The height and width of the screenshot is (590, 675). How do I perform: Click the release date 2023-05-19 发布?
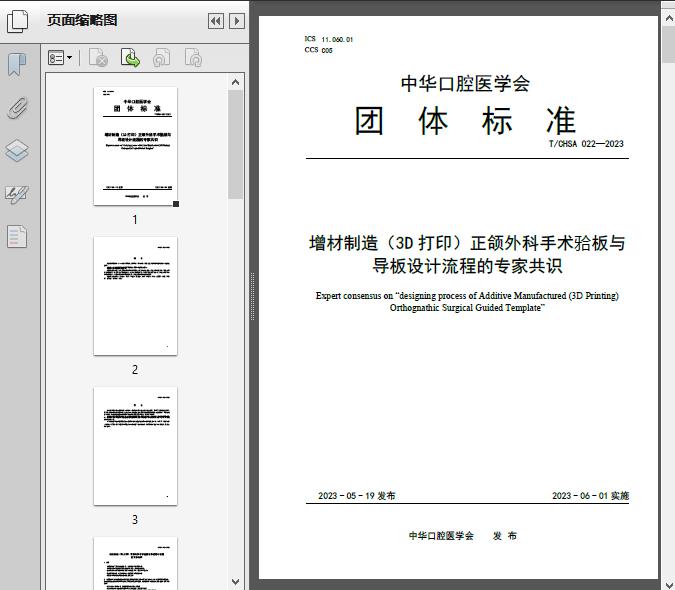coord(356,496)
